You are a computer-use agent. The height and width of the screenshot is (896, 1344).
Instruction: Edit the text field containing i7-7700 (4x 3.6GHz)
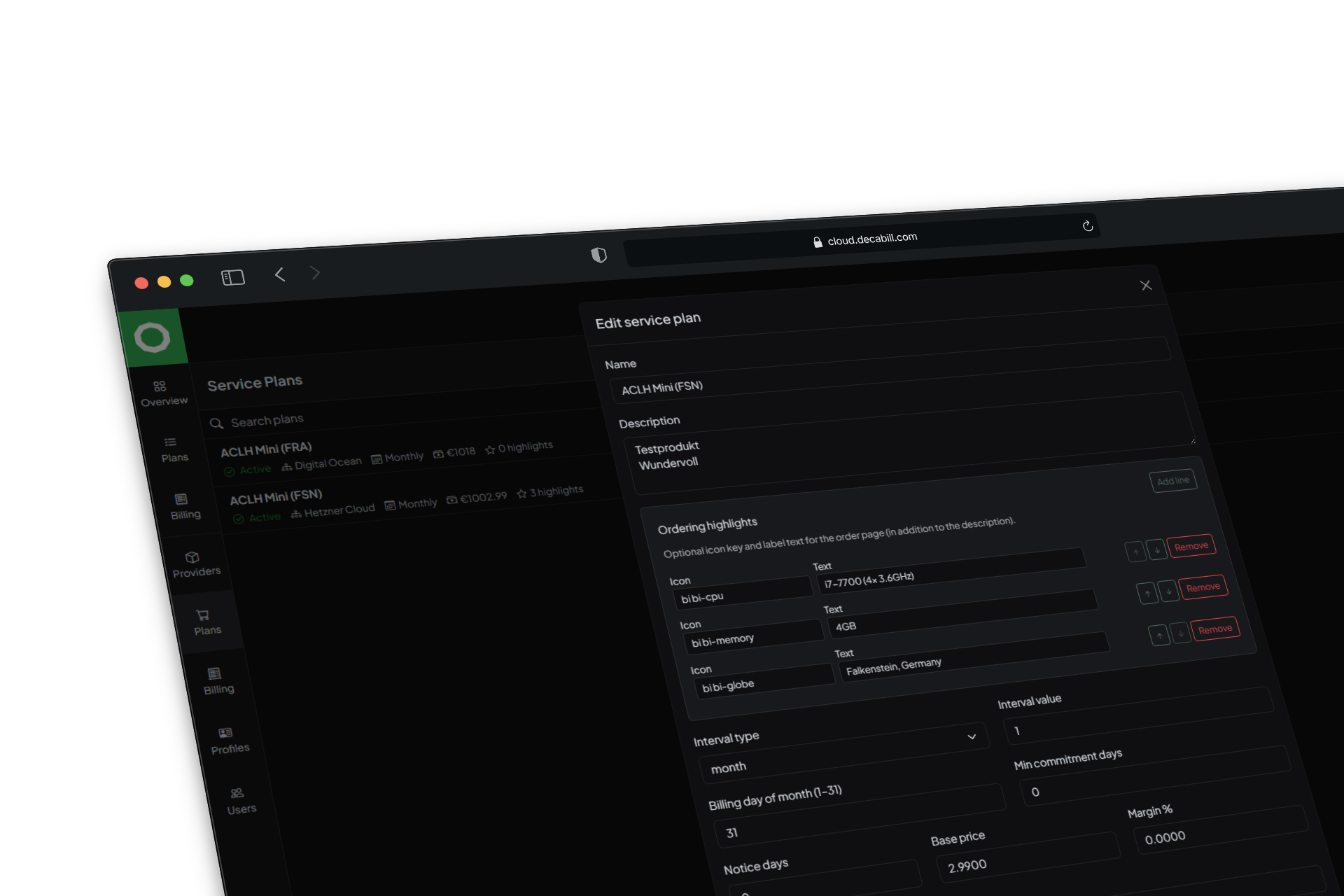coord(952,570)
